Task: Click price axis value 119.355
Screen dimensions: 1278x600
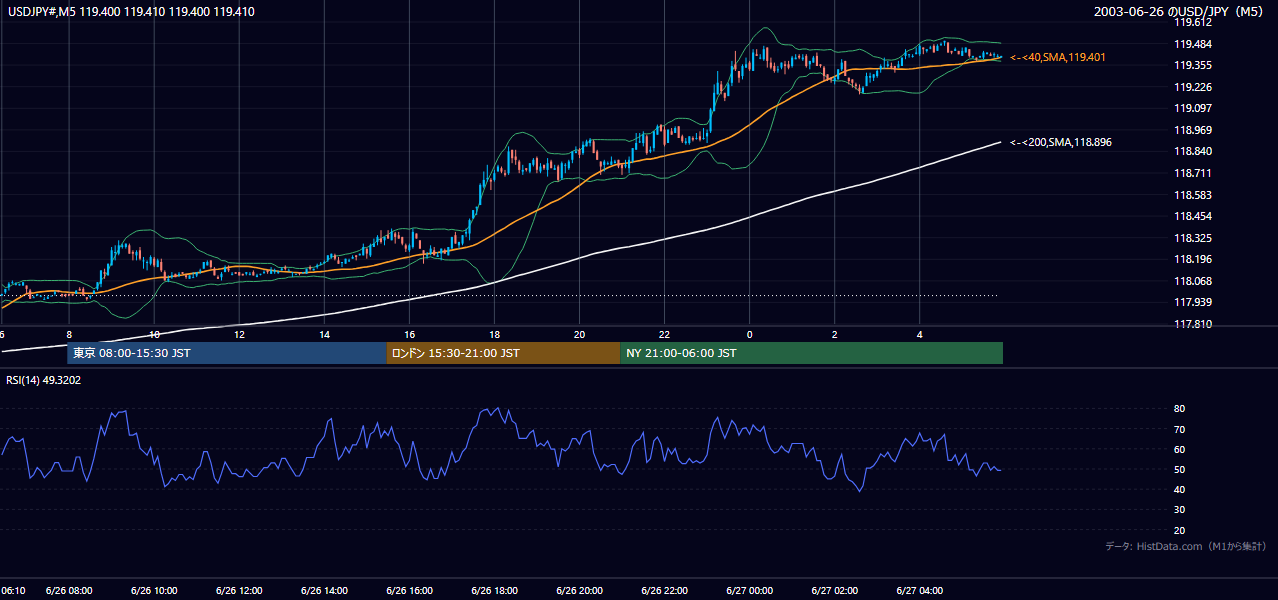Action: click(x=1194, y=66)
